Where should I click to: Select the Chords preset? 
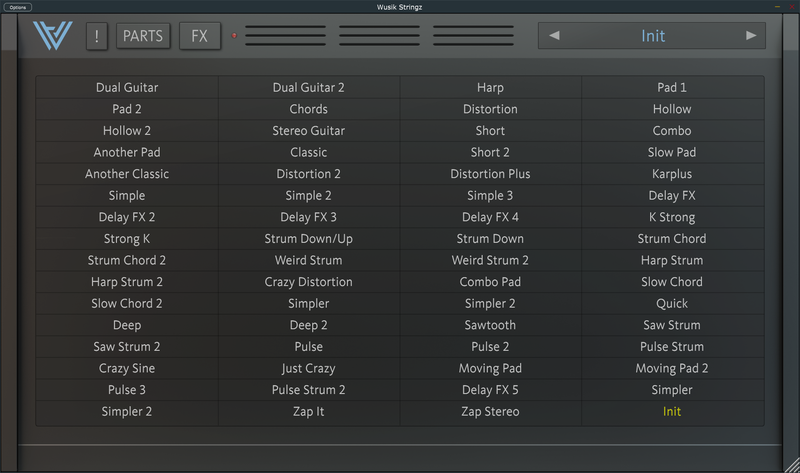[309, 109]
